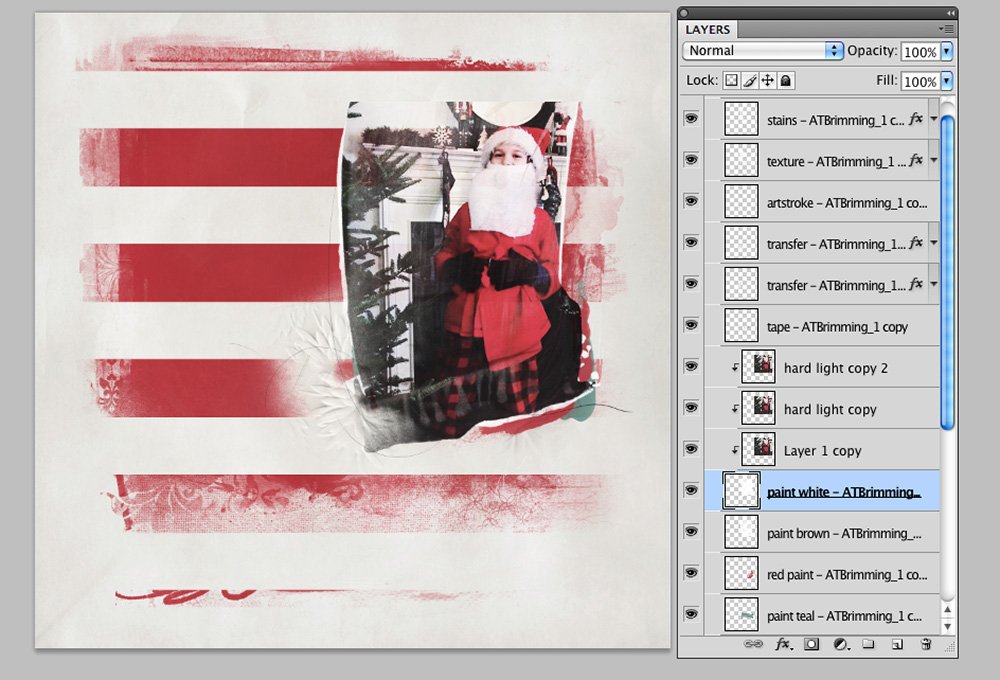Expand effects on lower transfer layer
This screenshot has width=1000, height=680.
pos(934,285)
